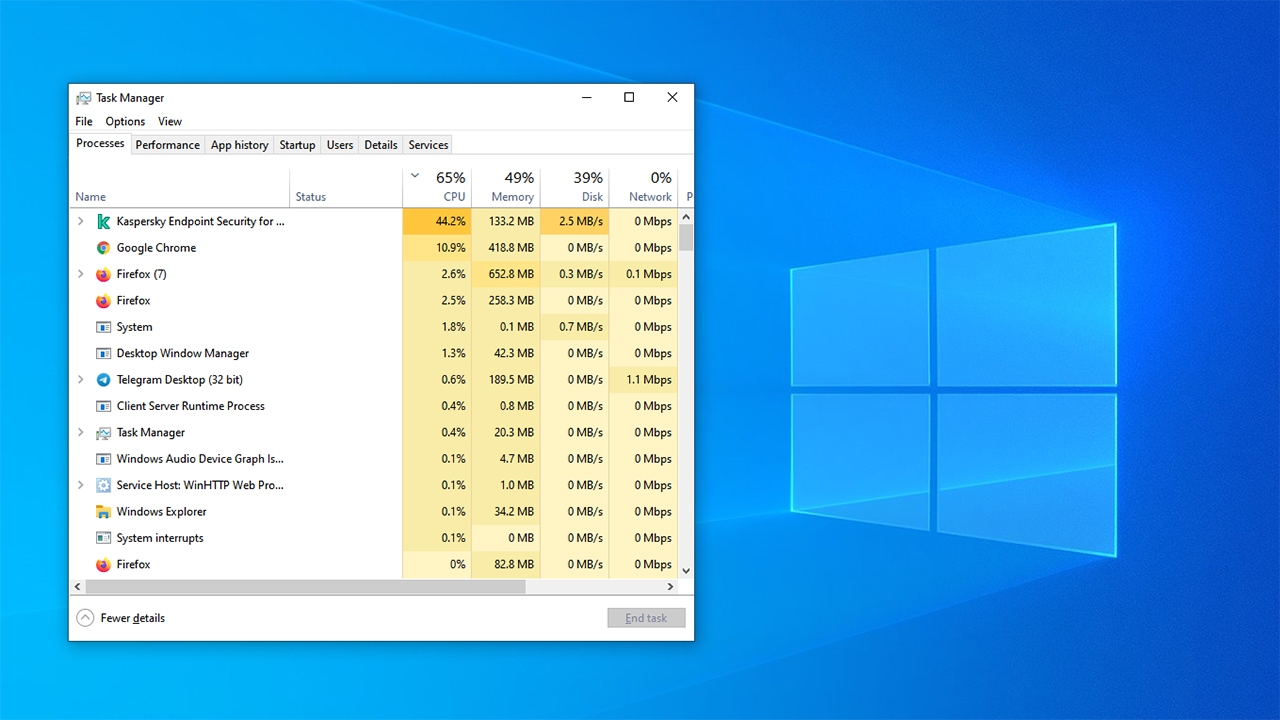Click the vertical scrollbar down arrow
Viewport: 1280px width, 720px height.
[686, 570]
